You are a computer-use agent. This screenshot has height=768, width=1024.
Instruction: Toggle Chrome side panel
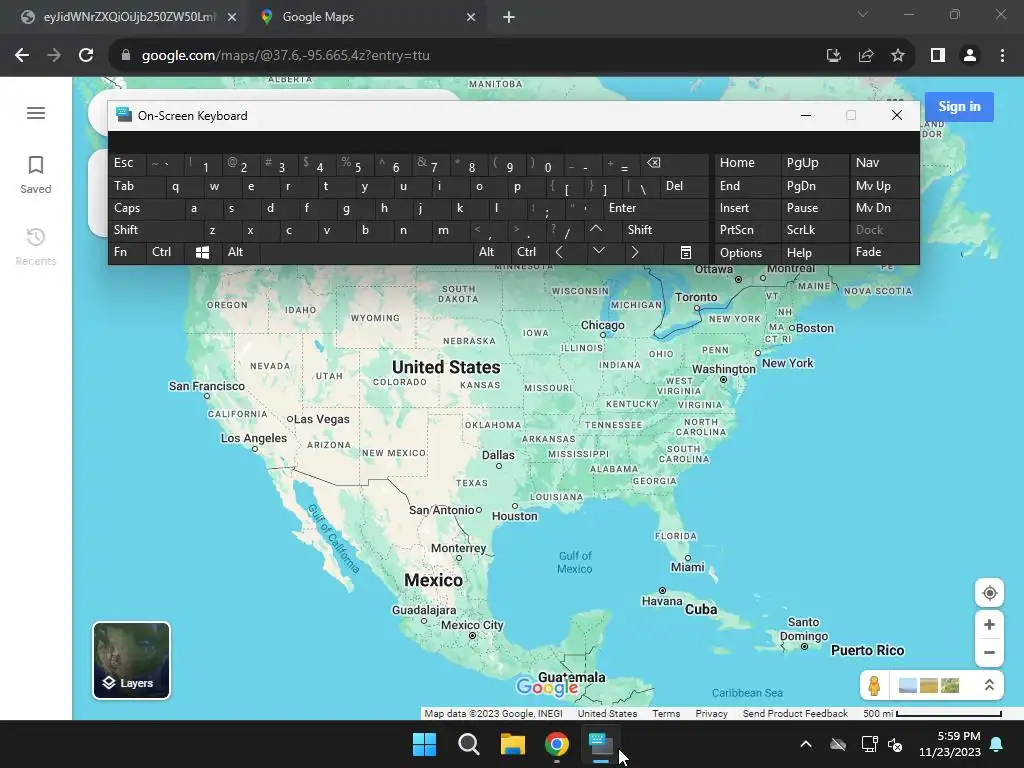click(938, 56)
